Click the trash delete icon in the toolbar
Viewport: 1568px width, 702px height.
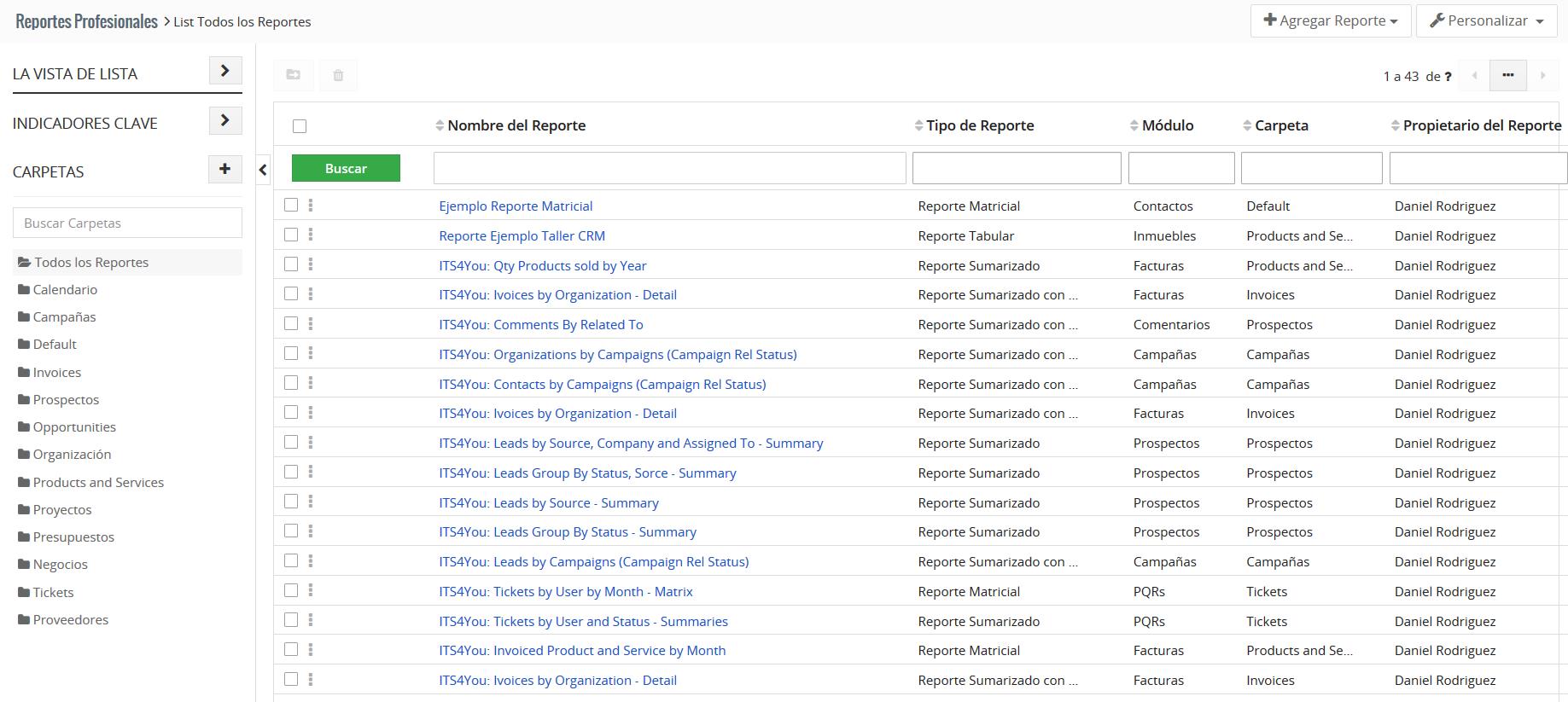[x=338, y=75]
